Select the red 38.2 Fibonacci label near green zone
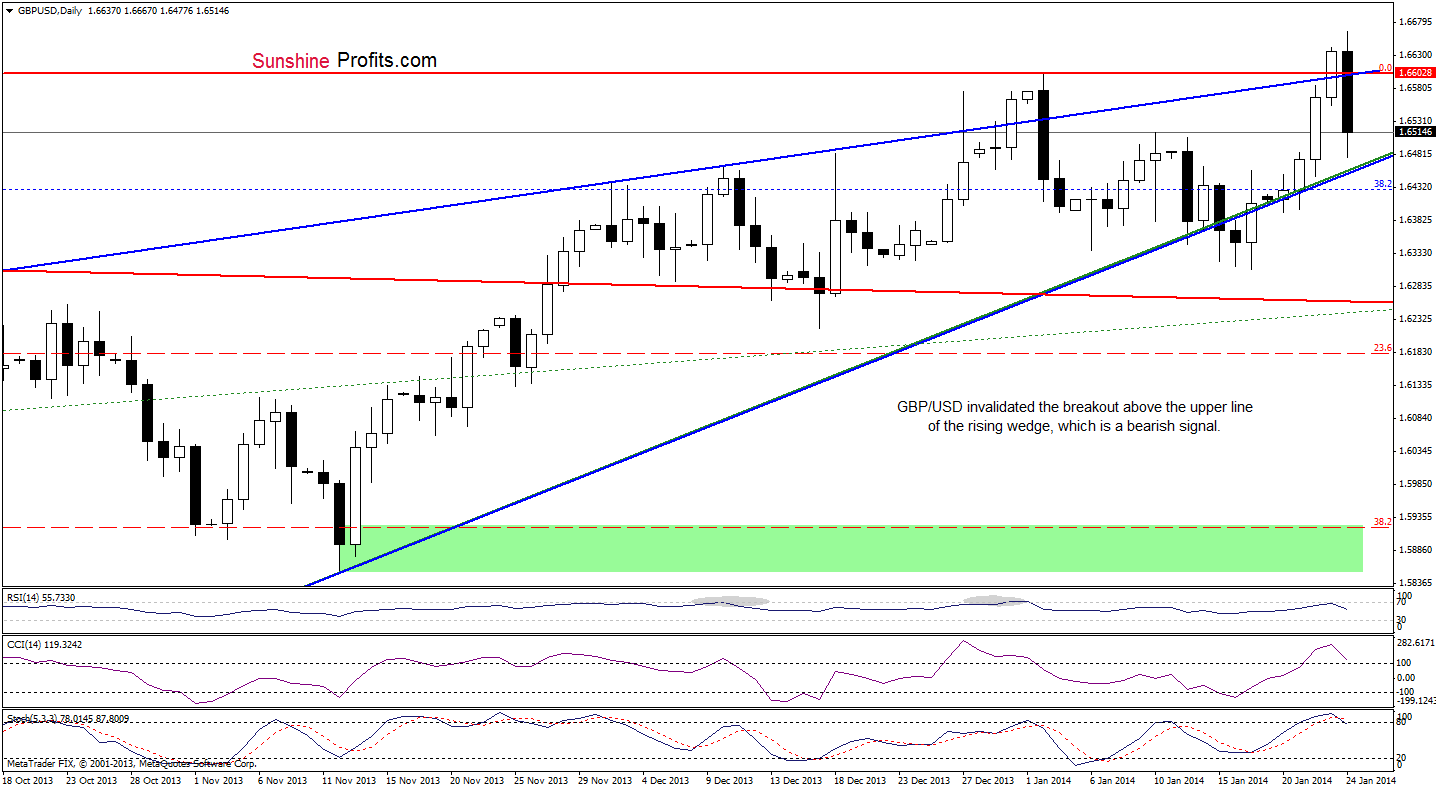The height and width of the screenshot is (789, 1436). (1383, 521)
